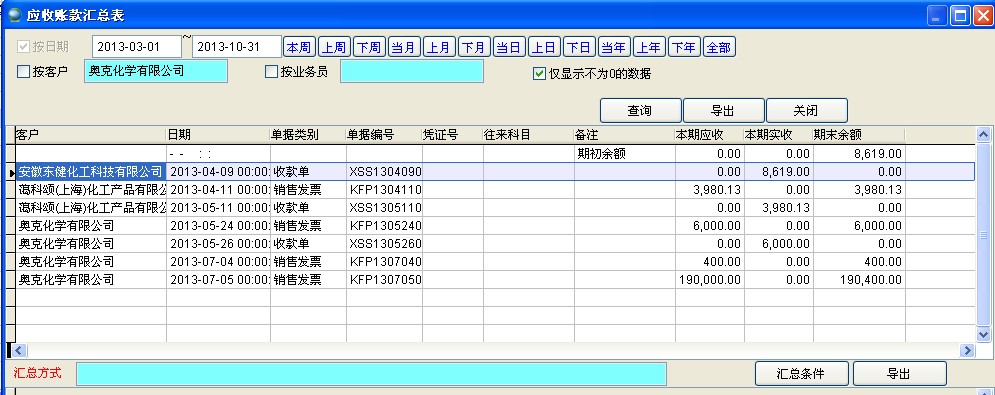Select the 下周 date shortcut

click(369, 47)
